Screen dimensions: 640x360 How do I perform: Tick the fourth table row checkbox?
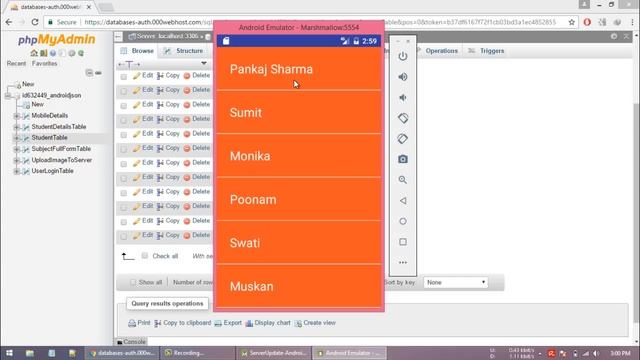[124, 120]
